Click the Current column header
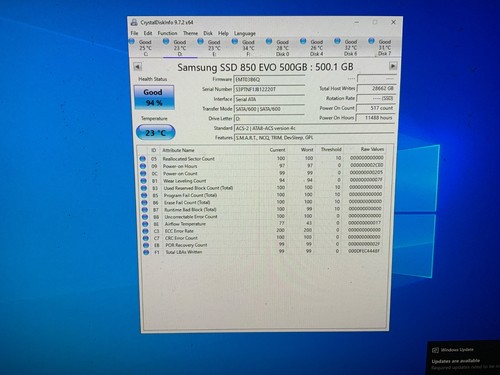The height and width of the screenshot is (375, 500). click(x=277, y=150)
